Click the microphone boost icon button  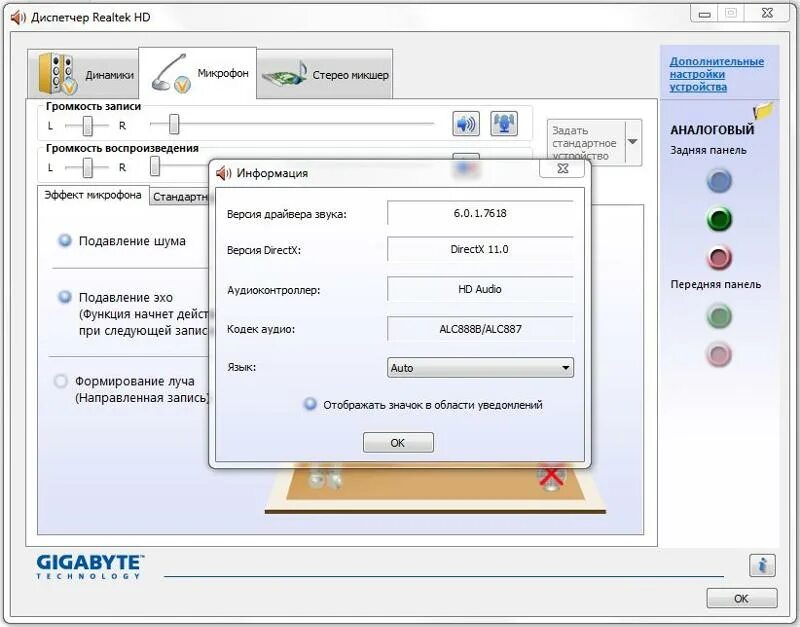(504, 124)
